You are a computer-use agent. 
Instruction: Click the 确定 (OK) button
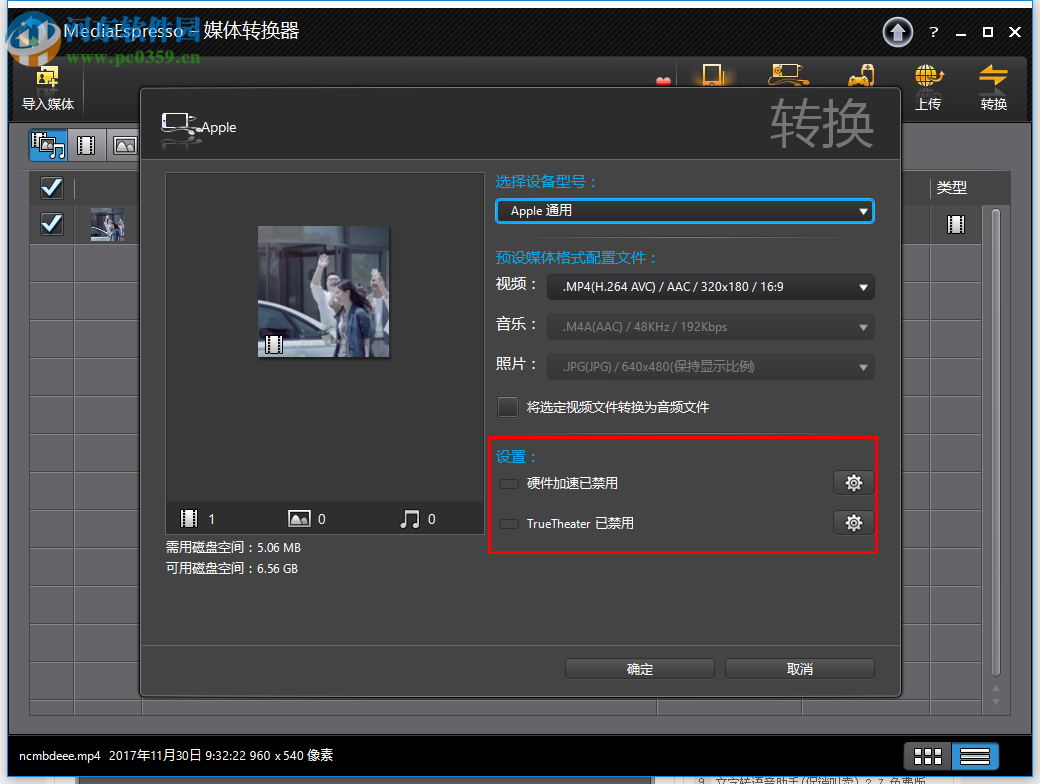pyautogui.click(x=640, y=668)
